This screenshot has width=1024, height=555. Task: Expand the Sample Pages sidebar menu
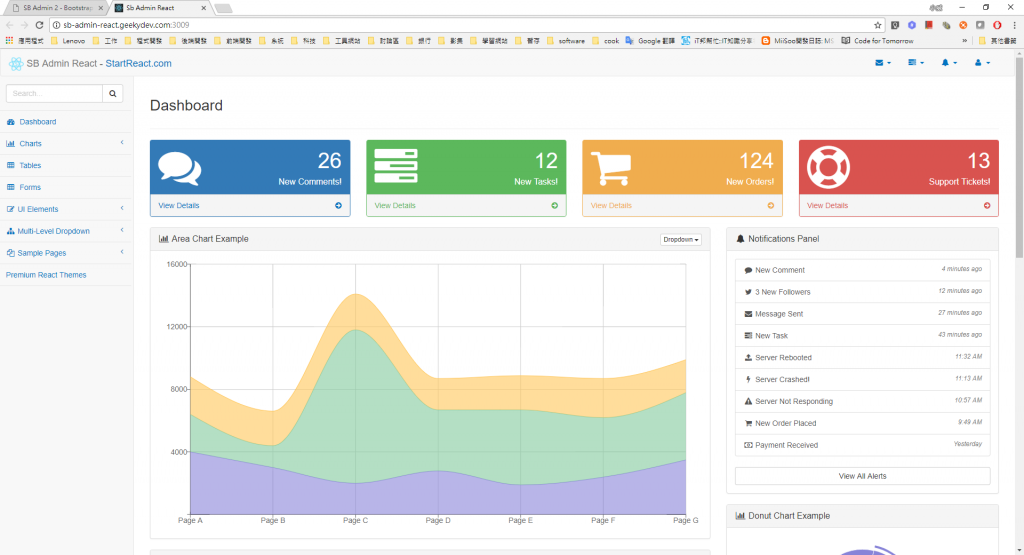tap(65, 253)
